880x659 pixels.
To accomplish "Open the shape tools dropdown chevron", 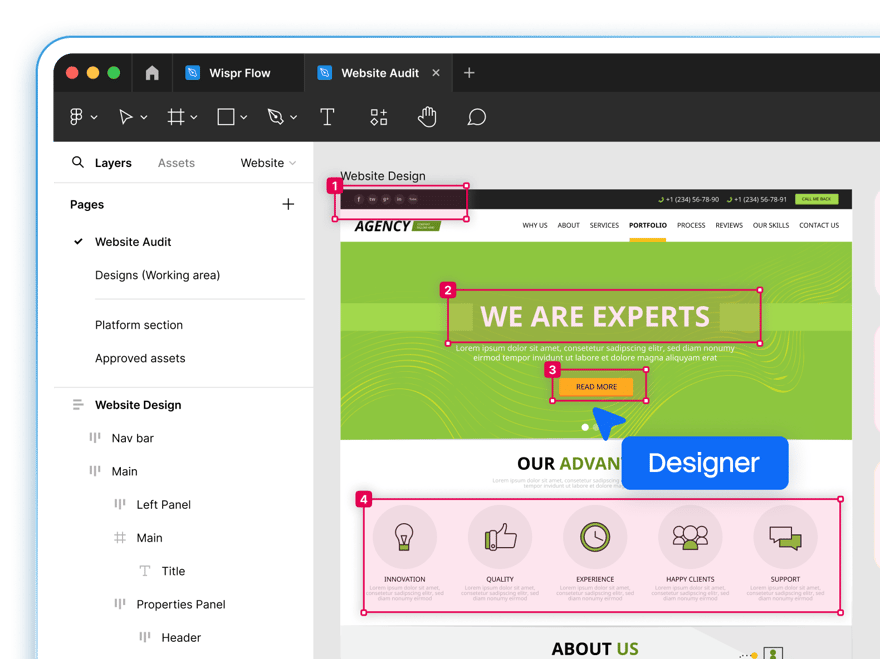I will click(x=244, y=117).
